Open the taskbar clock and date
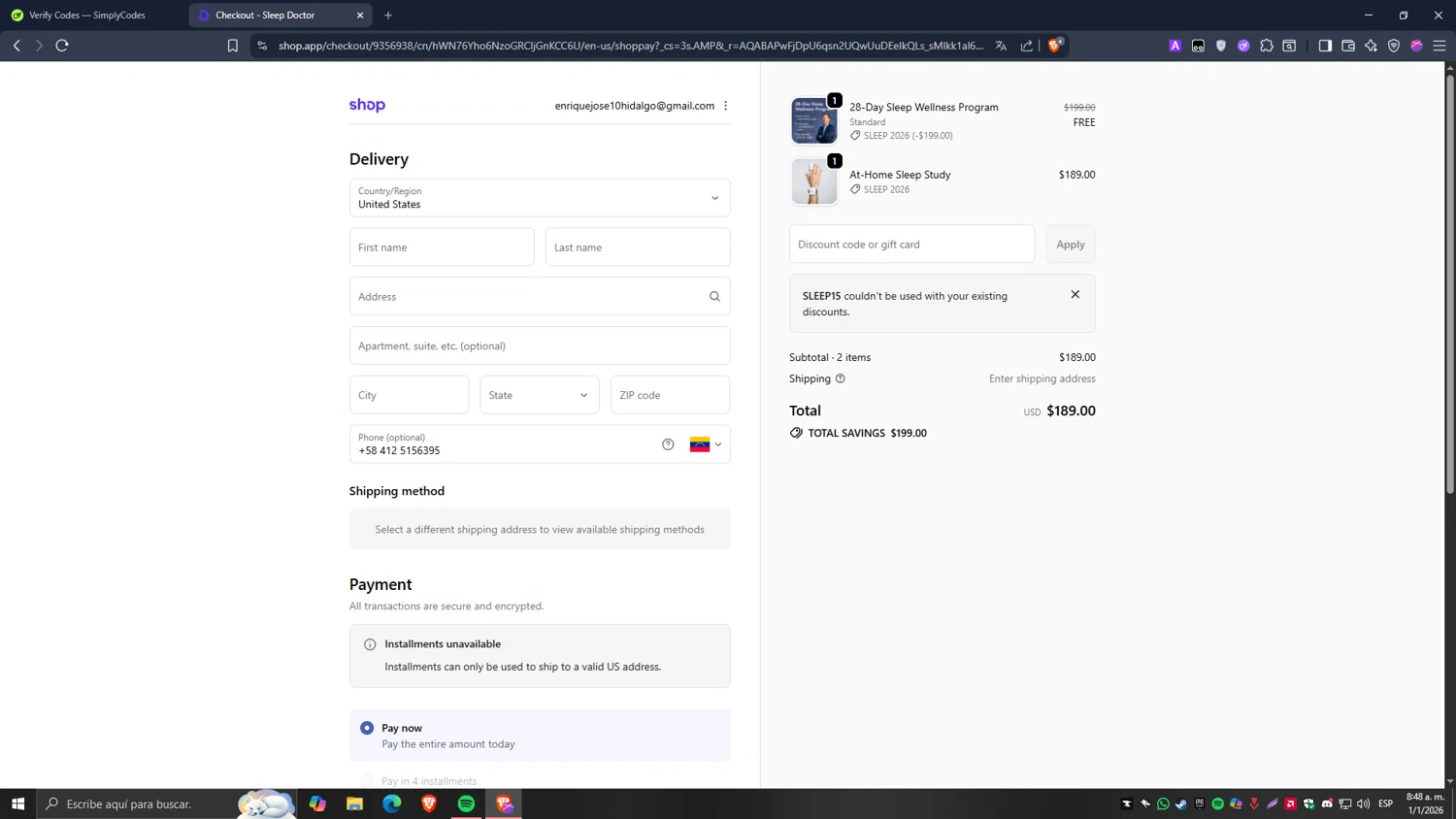 pyautogui.click(x=1425, y=803)
